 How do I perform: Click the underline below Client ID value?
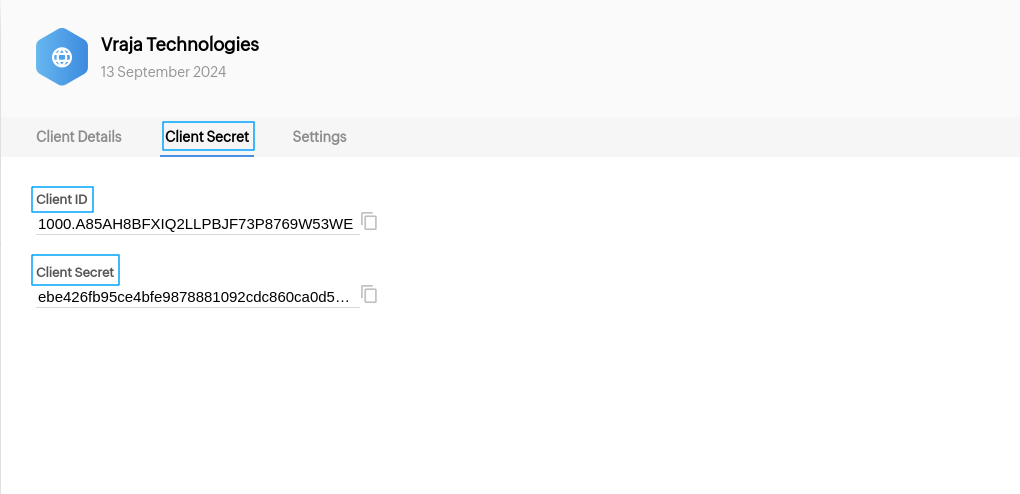pos(198,234)
